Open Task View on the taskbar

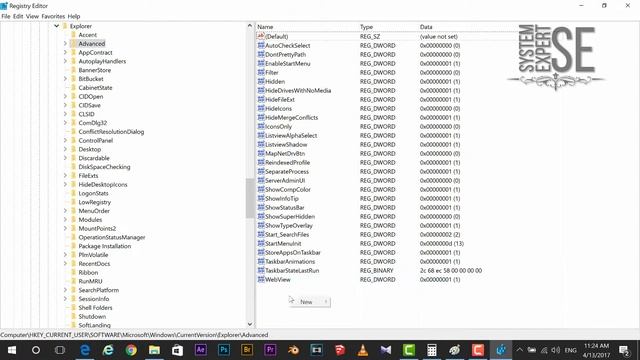coord(60,350)
